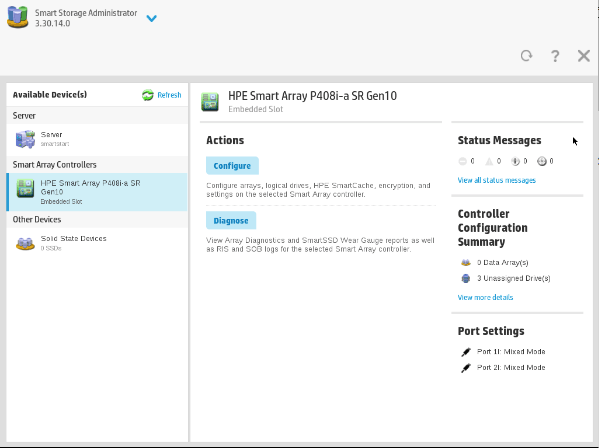Click the Smart Storage Administrator logo icon
Screen dimensions: 599x448
point(18,17)
